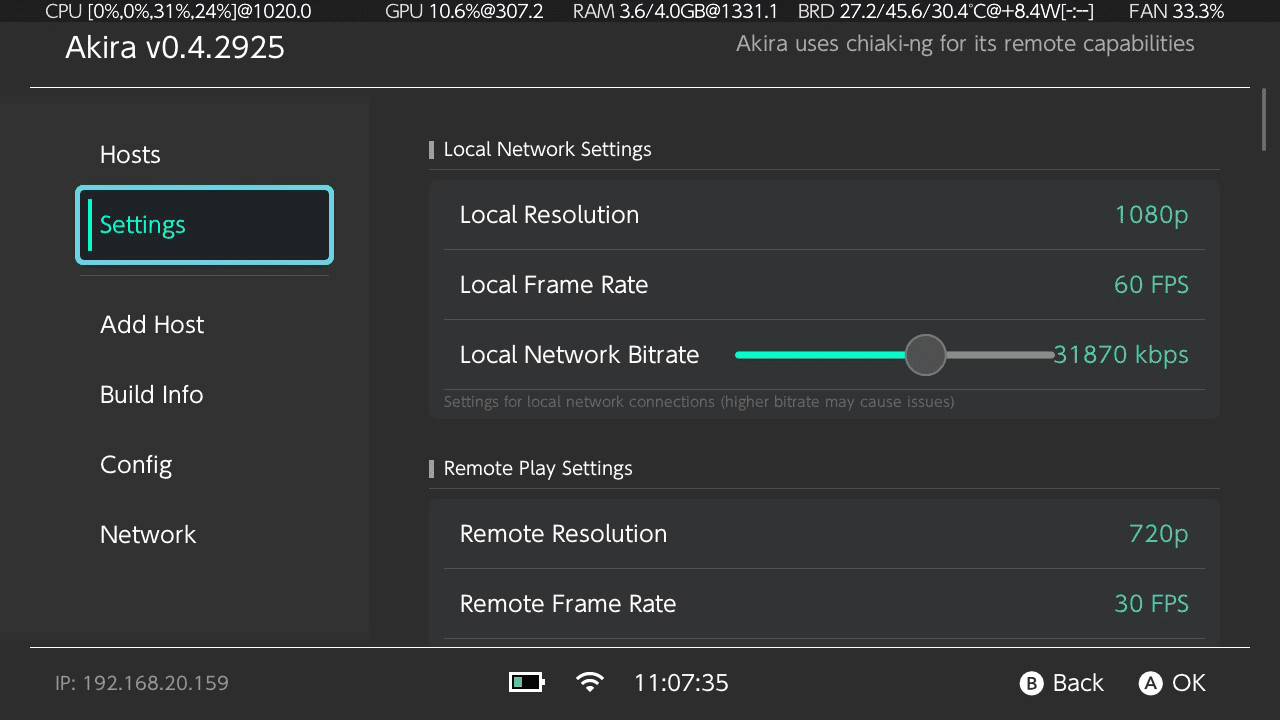Click the CPU usage overlay readout
1280x720 pixels.
coord(178,12)
